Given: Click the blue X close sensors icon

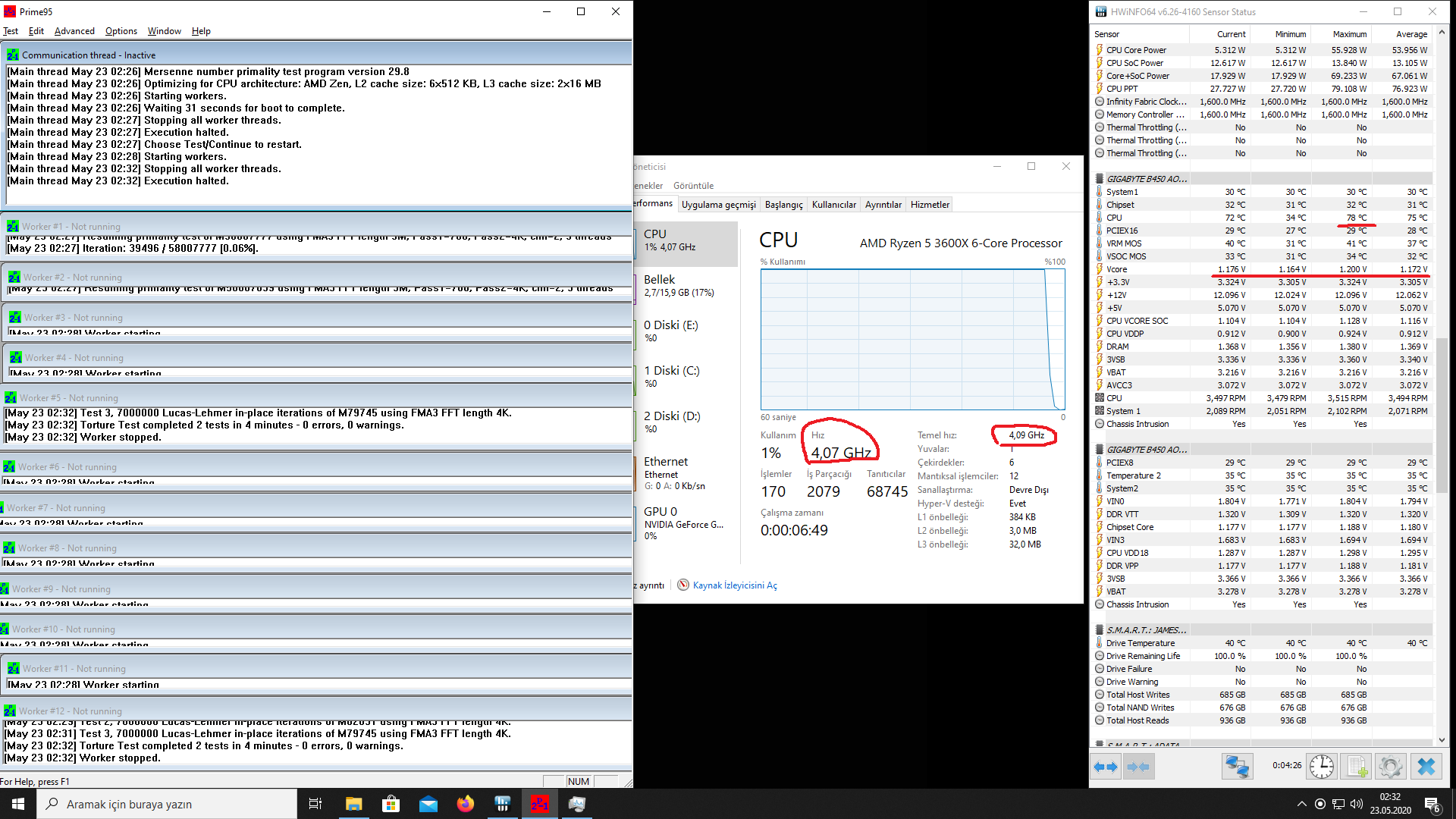Looking at the screenshot, I should click(x=1426, y=767).
